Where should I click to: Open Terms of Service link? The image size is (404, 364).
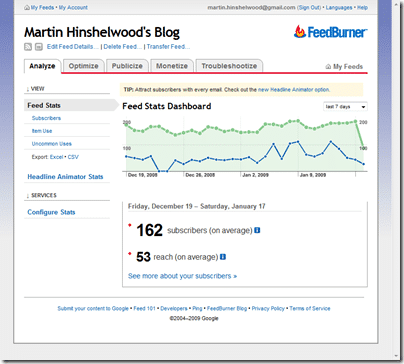click(310, 309)
